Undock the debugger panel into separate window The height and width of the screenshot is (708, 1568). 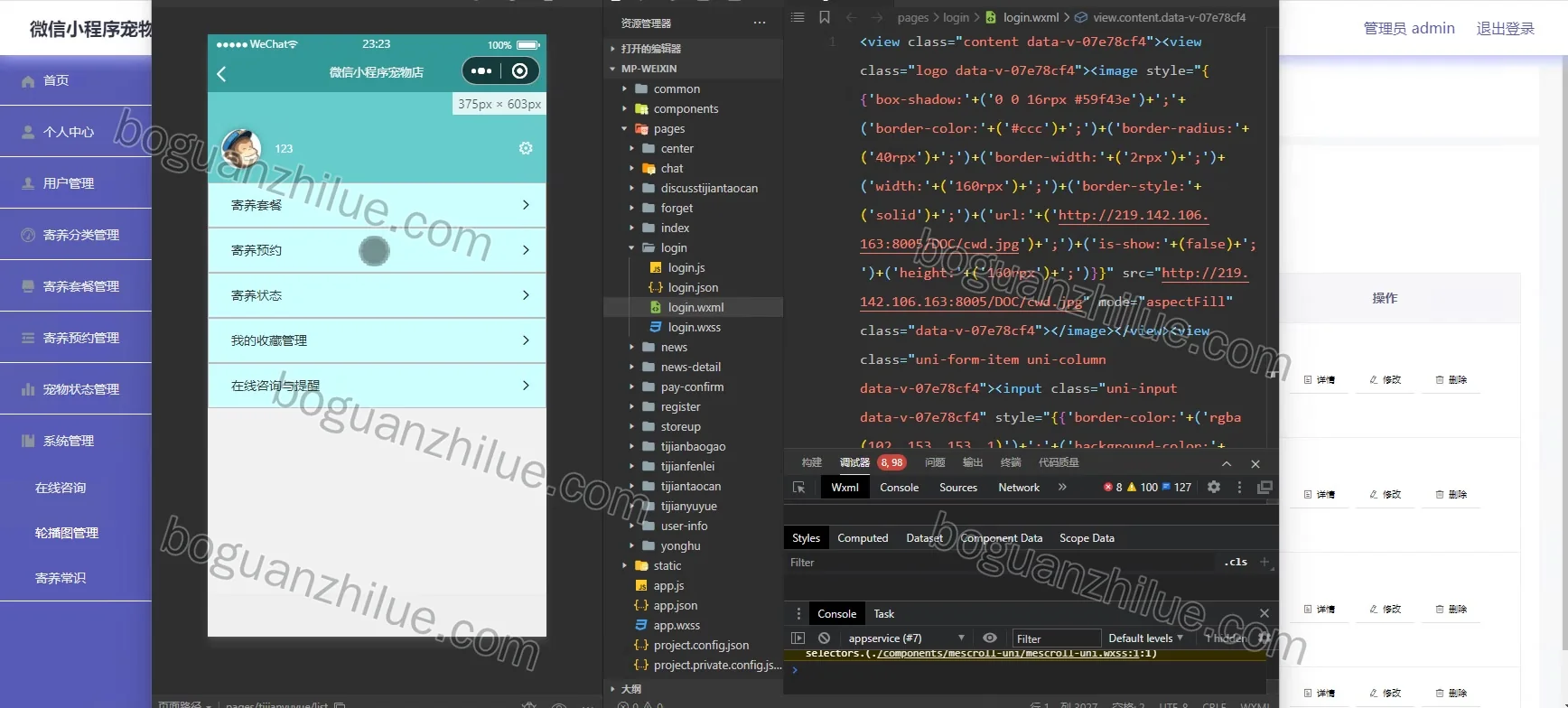click(1265, 487)
